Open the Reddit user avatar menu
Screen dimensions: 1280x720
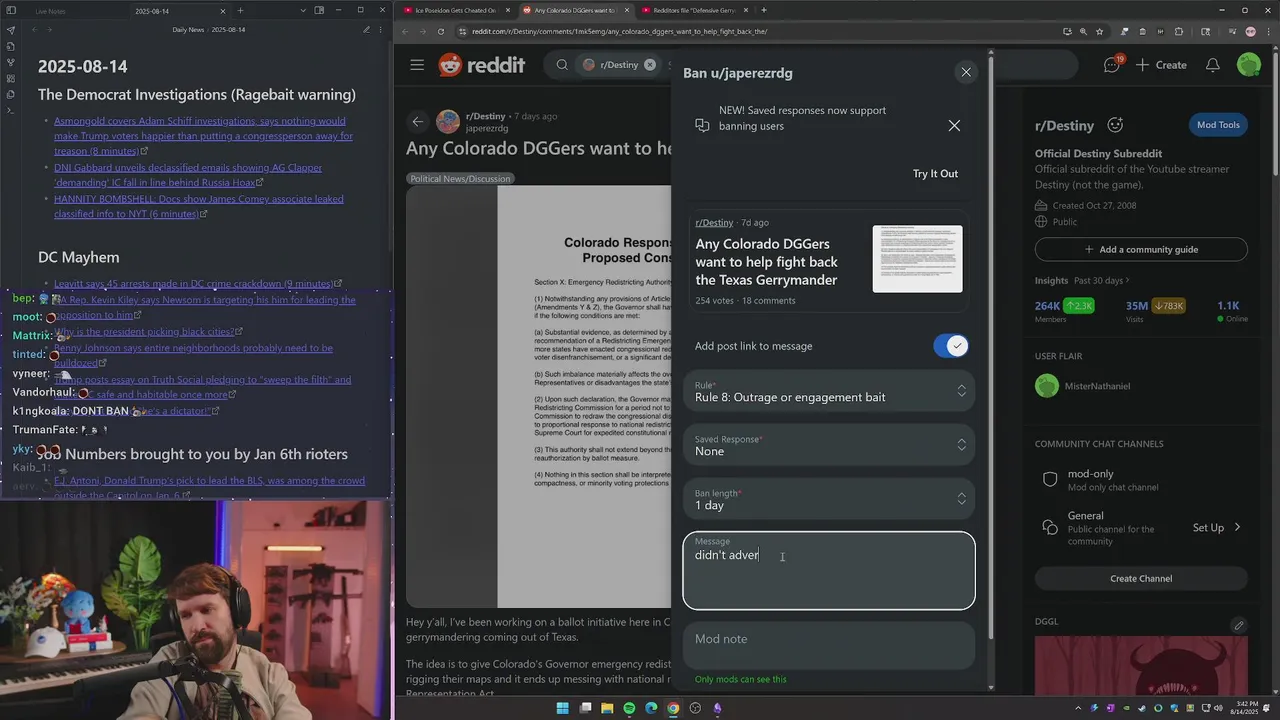(1249, 65)
